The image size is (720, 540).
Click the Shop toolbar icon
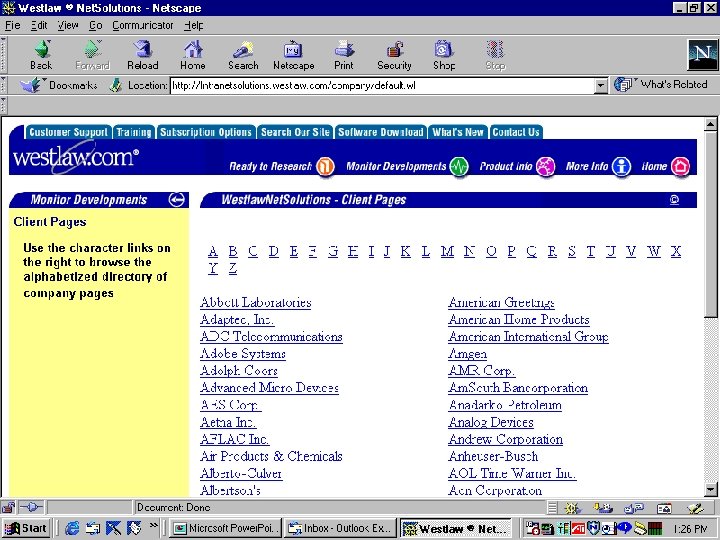point(444,55)
